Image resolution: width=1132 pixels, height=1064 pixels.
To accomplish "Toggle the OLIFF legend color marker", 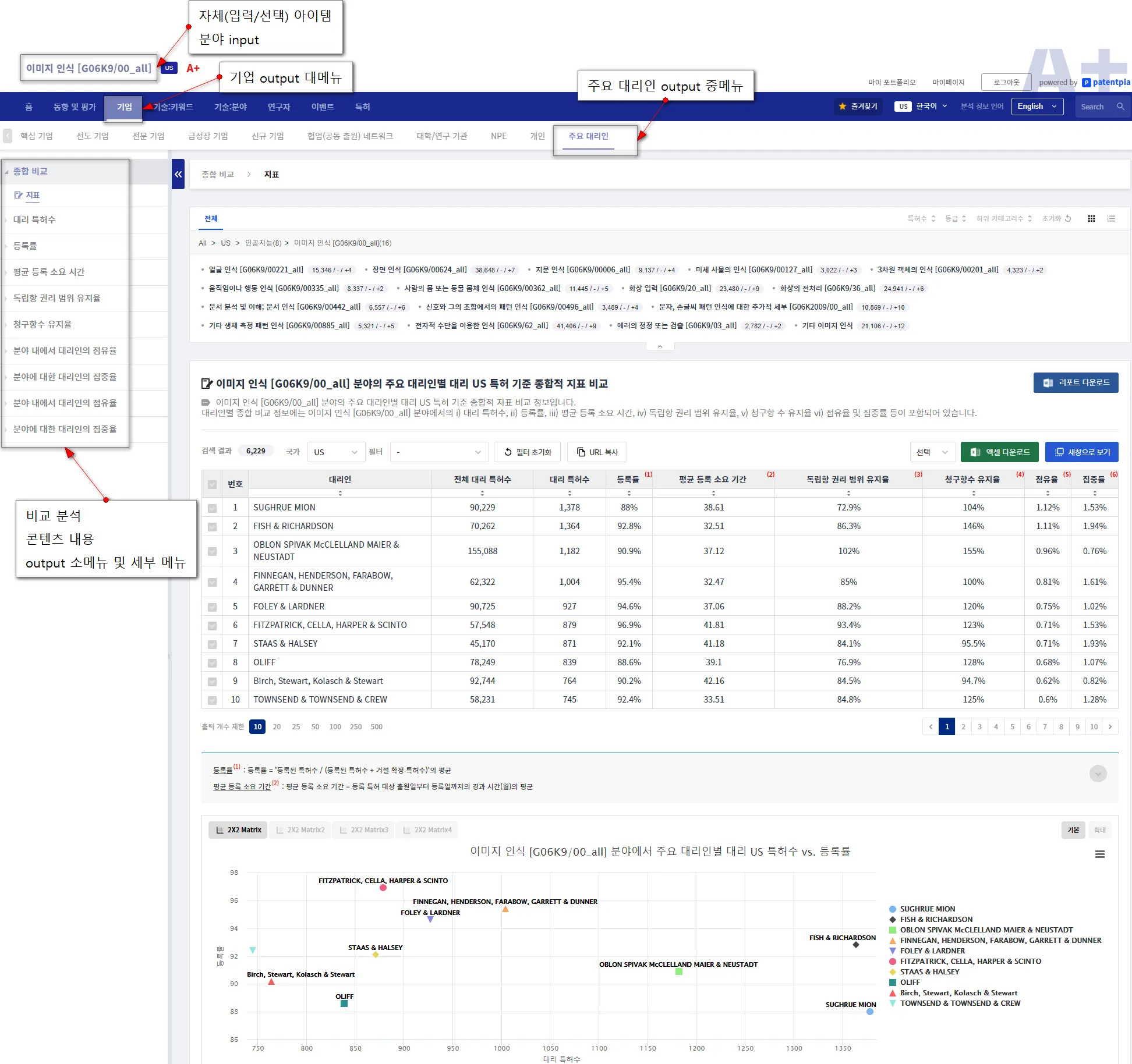I will coord(892,983).
